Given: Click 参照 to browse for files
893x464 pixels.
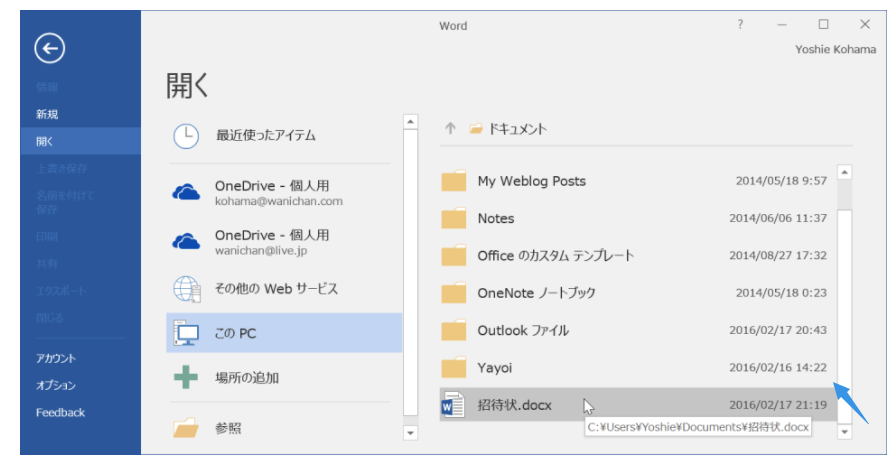Looking at the screenshot, I should click(228, 428).
